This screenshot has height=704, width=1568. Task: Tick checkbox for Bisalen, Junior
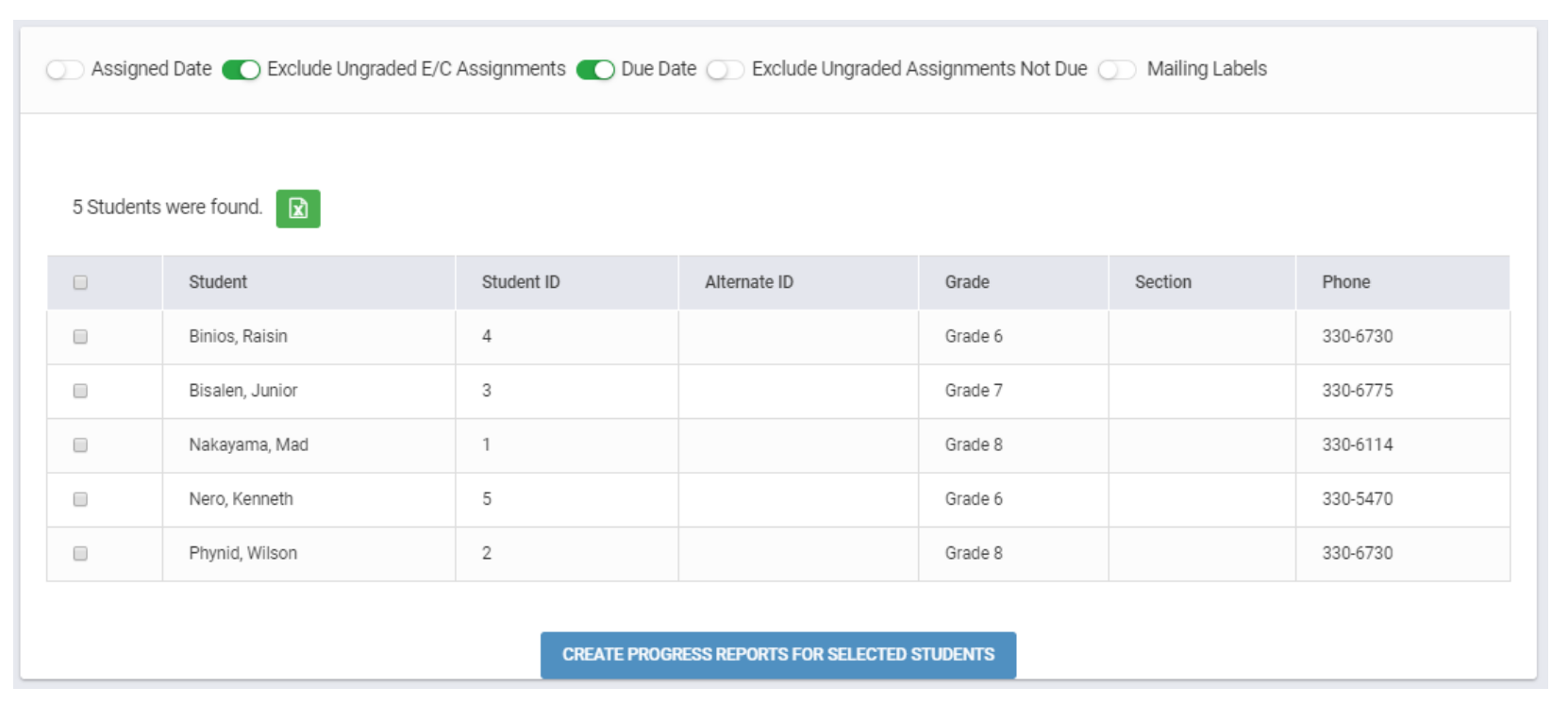coord(80,391)
